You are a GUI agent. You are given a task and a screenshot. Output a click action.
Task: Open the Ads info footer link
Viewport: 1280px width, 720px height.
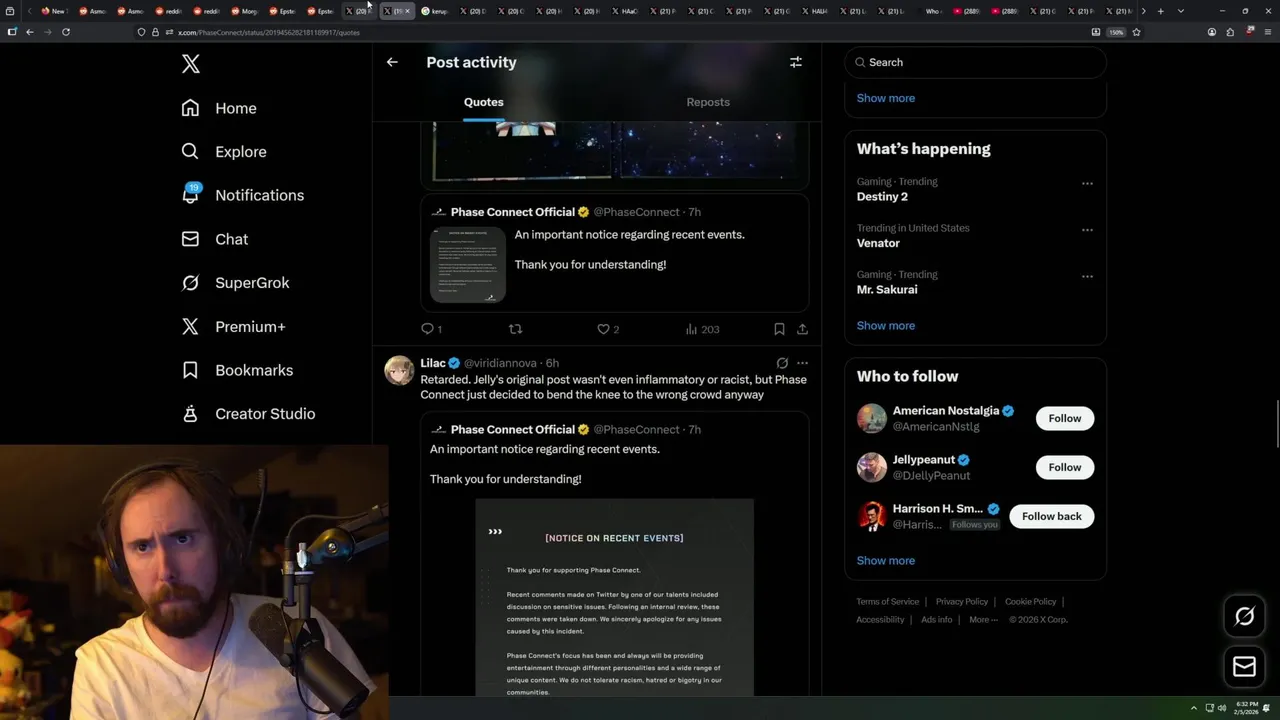click(937, 620)
